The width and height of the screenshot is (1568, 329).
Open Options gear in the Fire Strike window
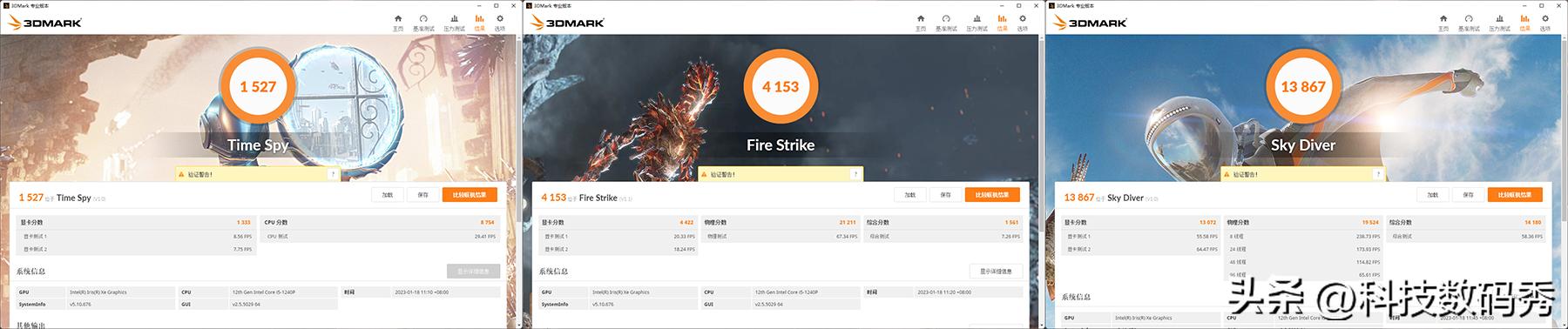1023,23
